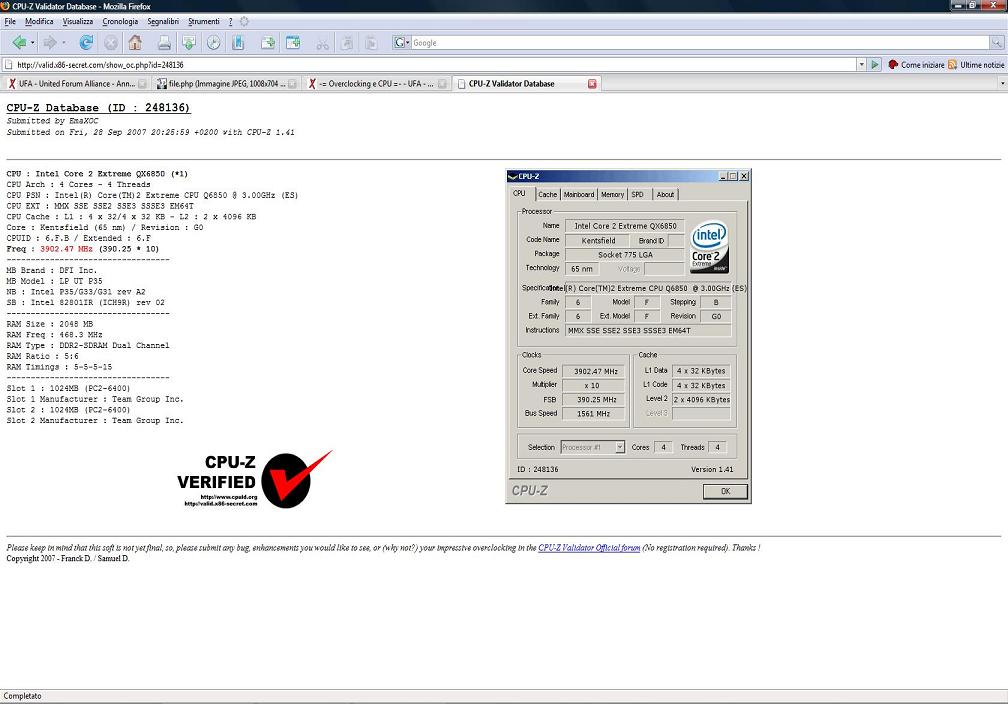Image resolution: width=1008 pixels, height=704 pixels.
Task: Click the 'MB Model : LP UT P35' line
Action: [x=55, y=281]
